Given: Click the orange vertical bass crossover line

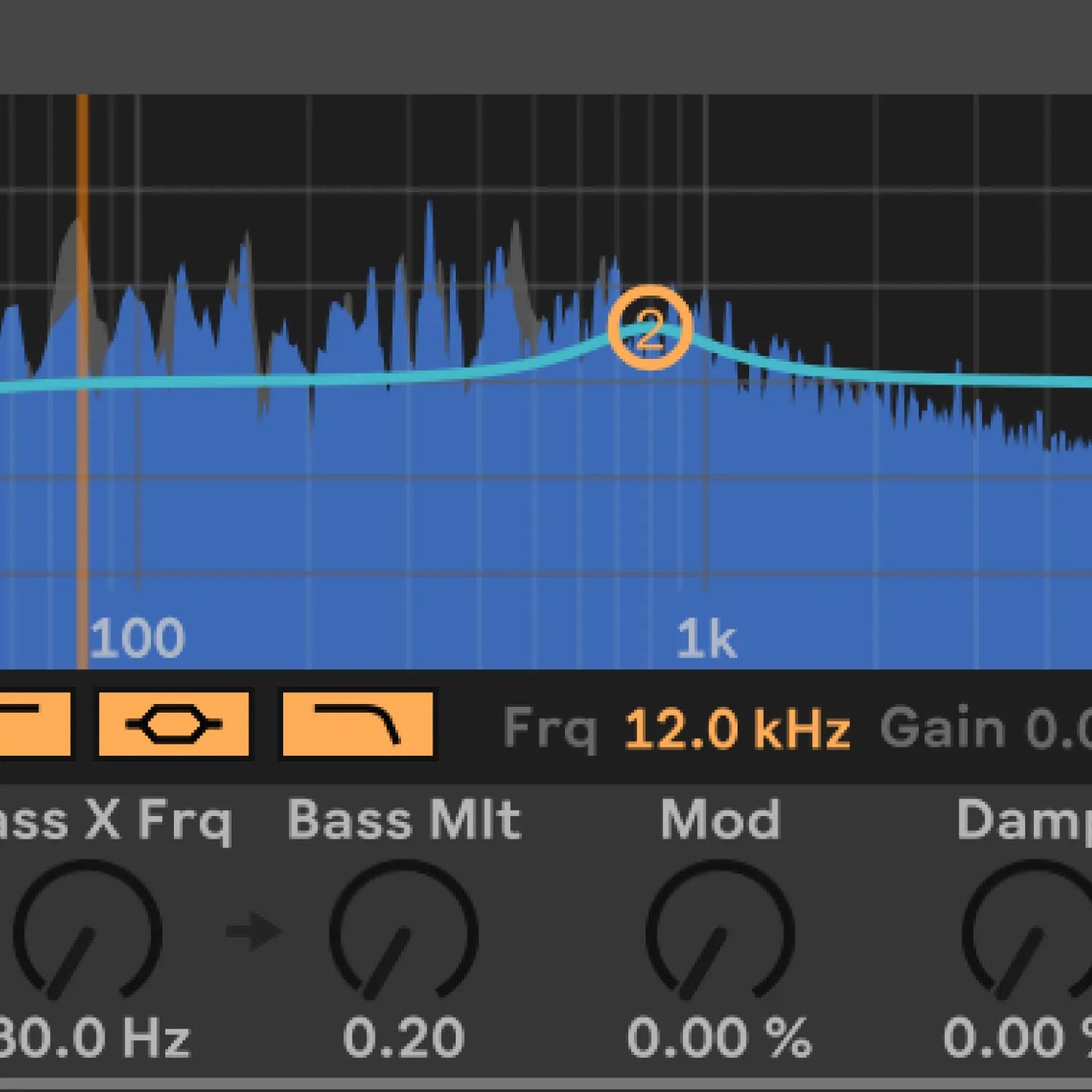Looking at the screenshot, I should (x=82, y=473).
